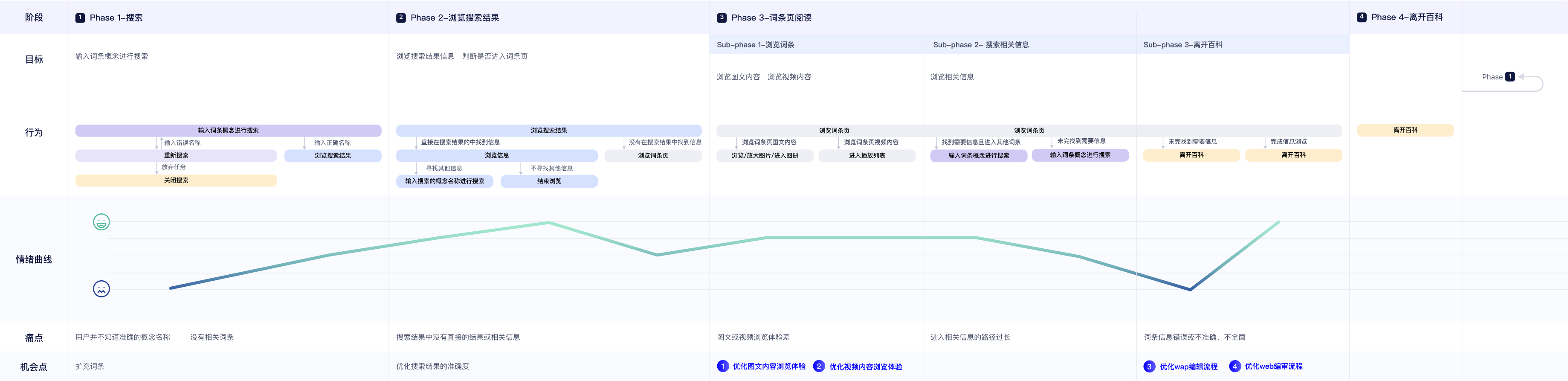This screenshot has height=381, width=1568.
Task: Click blue circle 3 before 优化wap编辑流程
Action: click(1149, 366)
